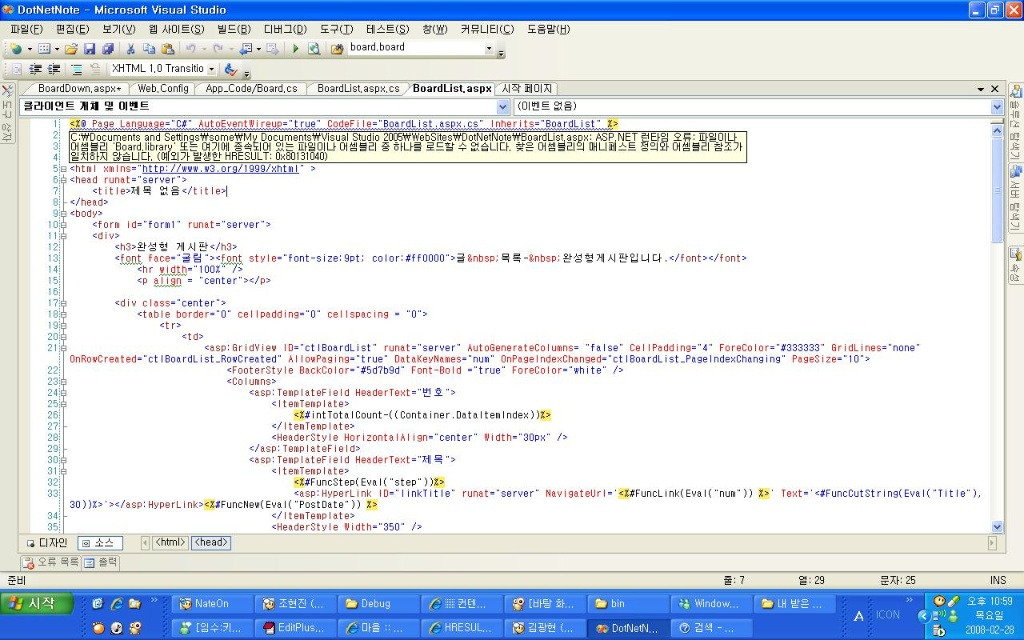Click the Copy icon in the toolbar
Image resolution: width=1024 pixels, height=640 pixels.
coord(148,48)
